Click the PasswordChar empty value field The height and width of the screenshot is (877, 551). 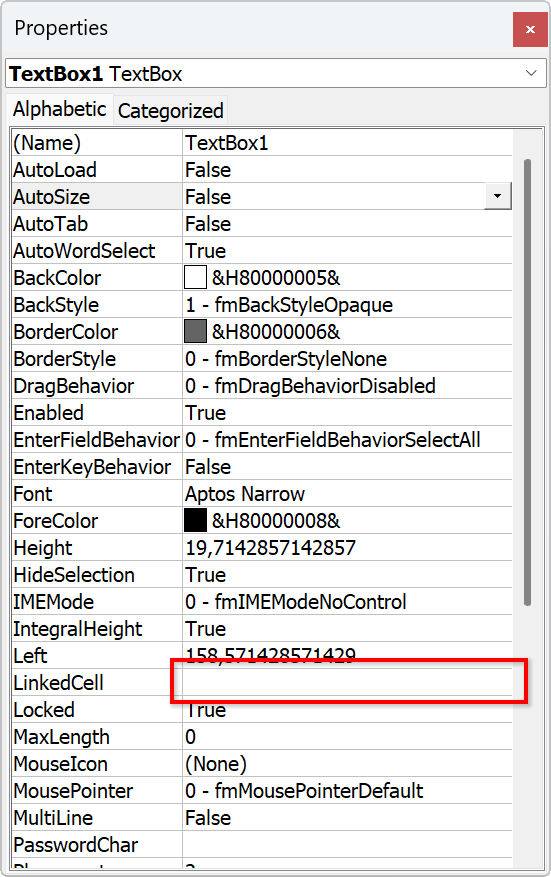(x=347, y=845)
